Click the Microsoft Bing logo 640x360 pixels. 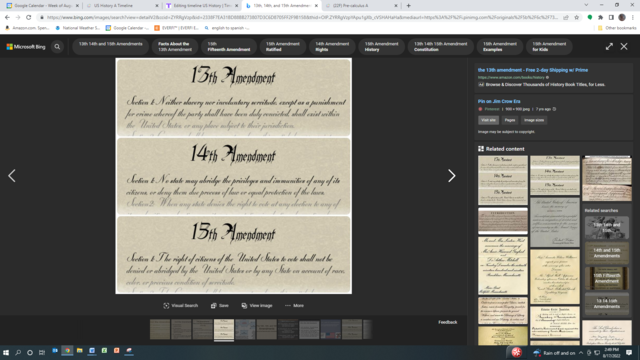pos(26,47)
